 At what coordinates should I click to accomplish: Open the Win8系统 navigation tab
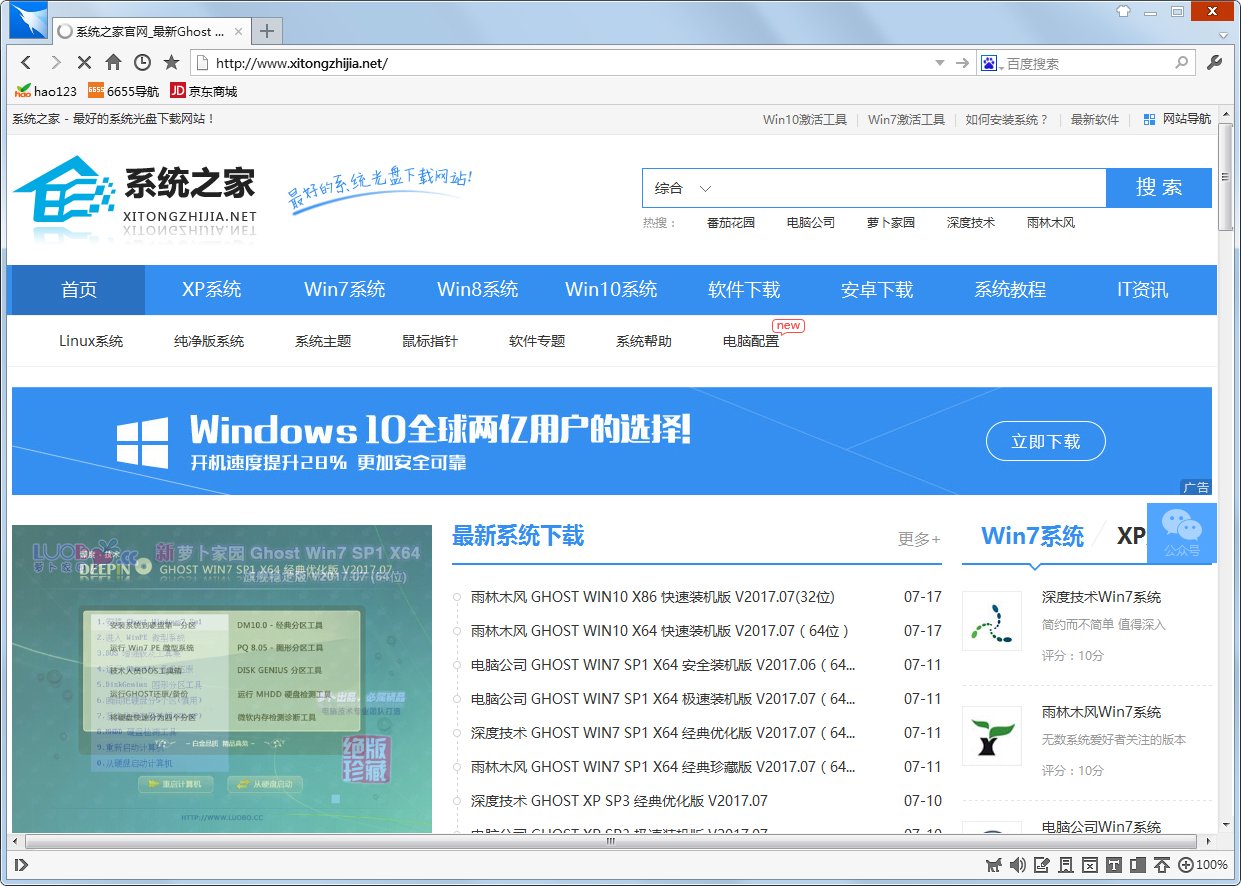click(477, 290)
